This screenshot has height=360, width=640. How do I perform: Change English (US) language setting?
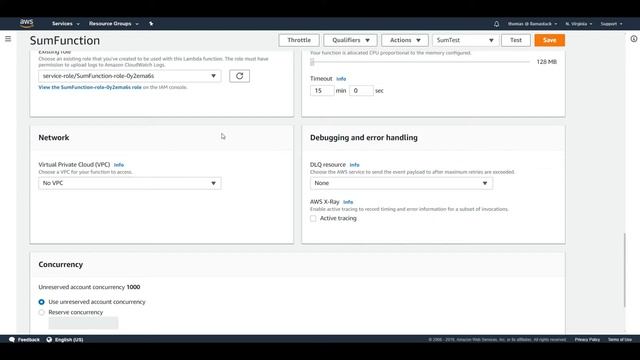69,340
